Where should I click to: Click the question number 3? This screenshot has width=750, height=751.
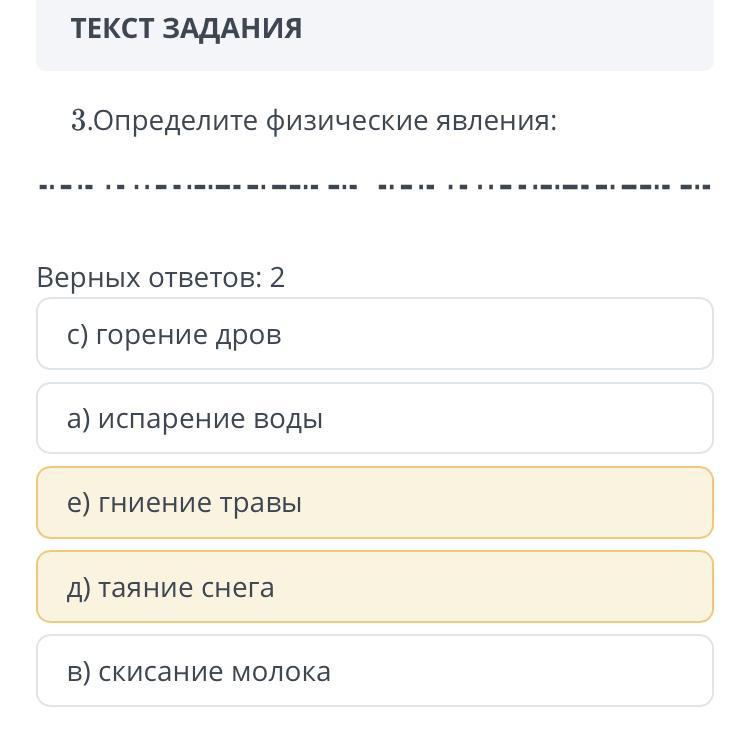click(x=79, y=121)
